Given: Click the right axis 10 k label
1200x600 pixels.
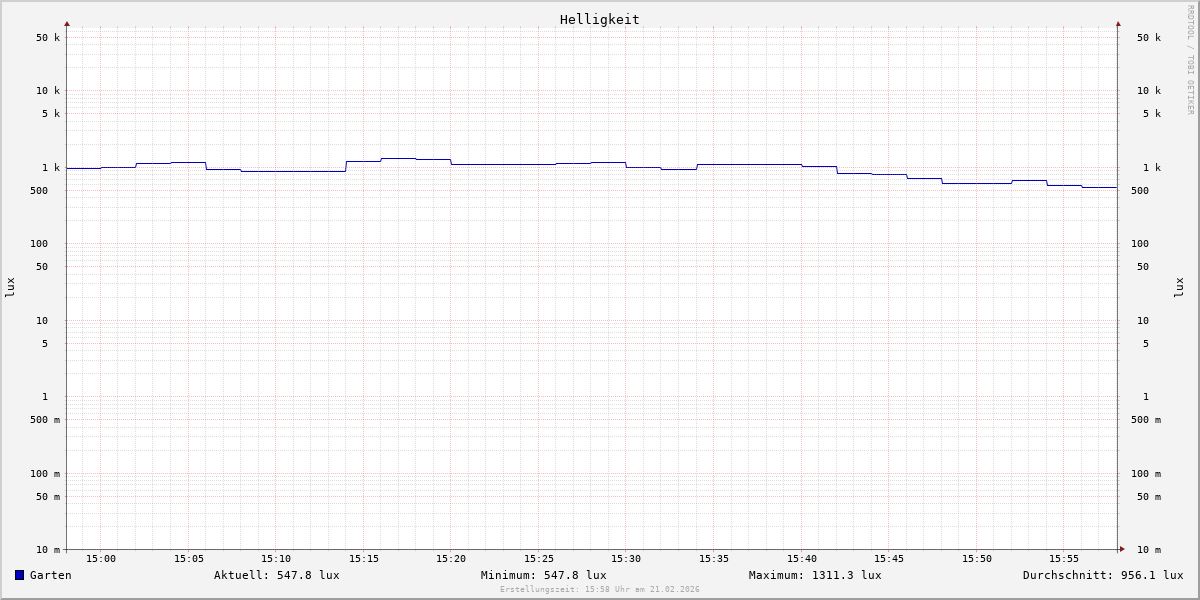Looking at the screenshot, I should 1149,90.
